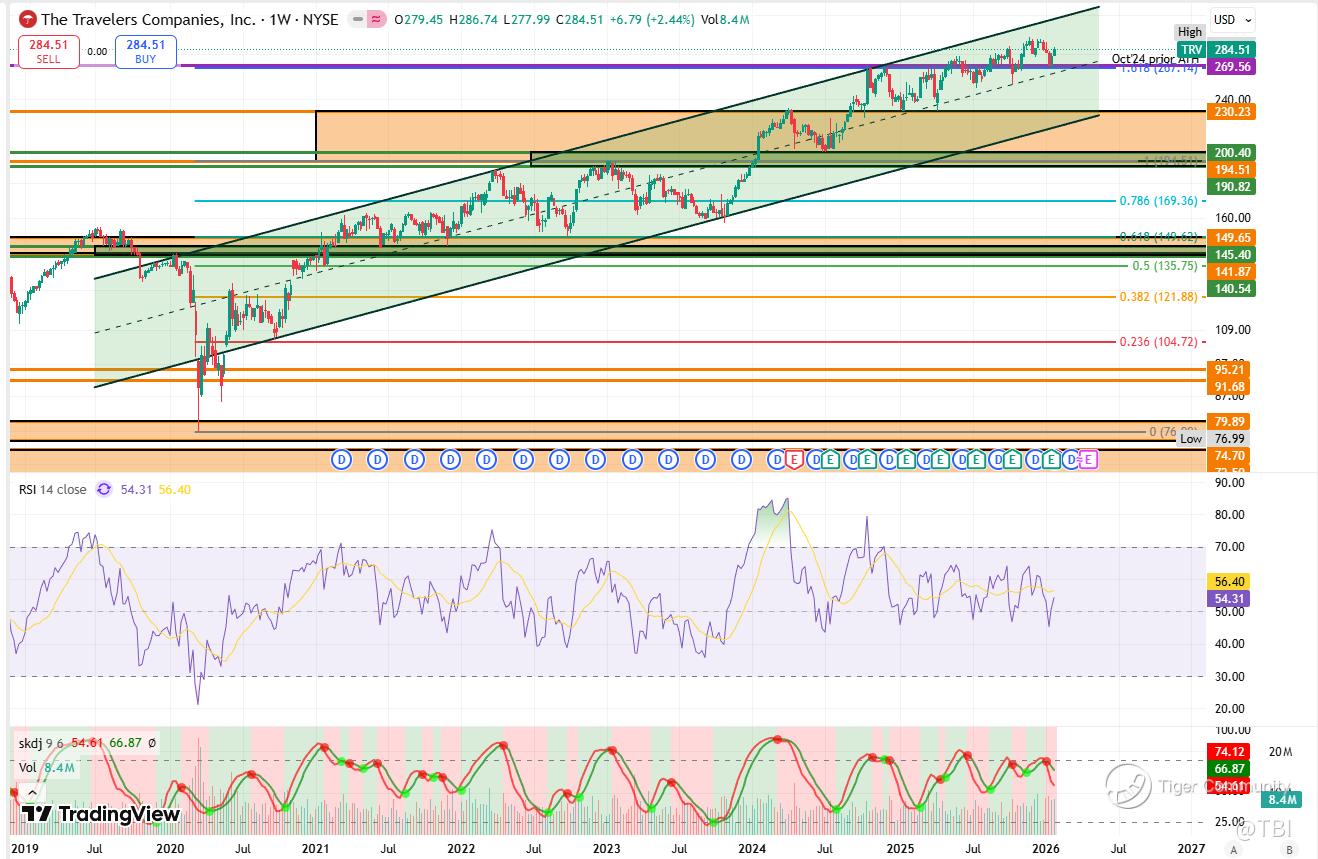Image resolution: width=1318 pixels, height=859 pixels.
Task: Select the purple 269.56 price level tag
Action: 1231,66
